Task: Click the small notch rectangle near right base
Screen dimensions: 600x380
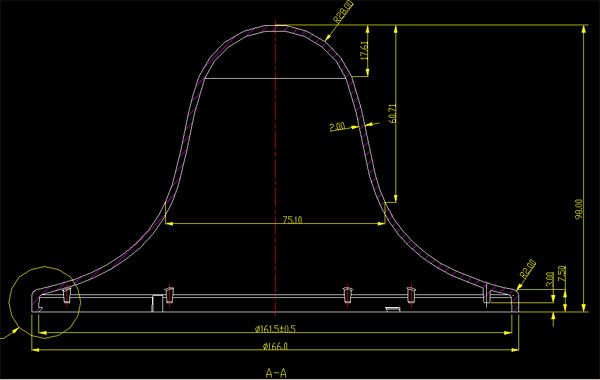Action: pyautogui.click(x=393, y=309)
